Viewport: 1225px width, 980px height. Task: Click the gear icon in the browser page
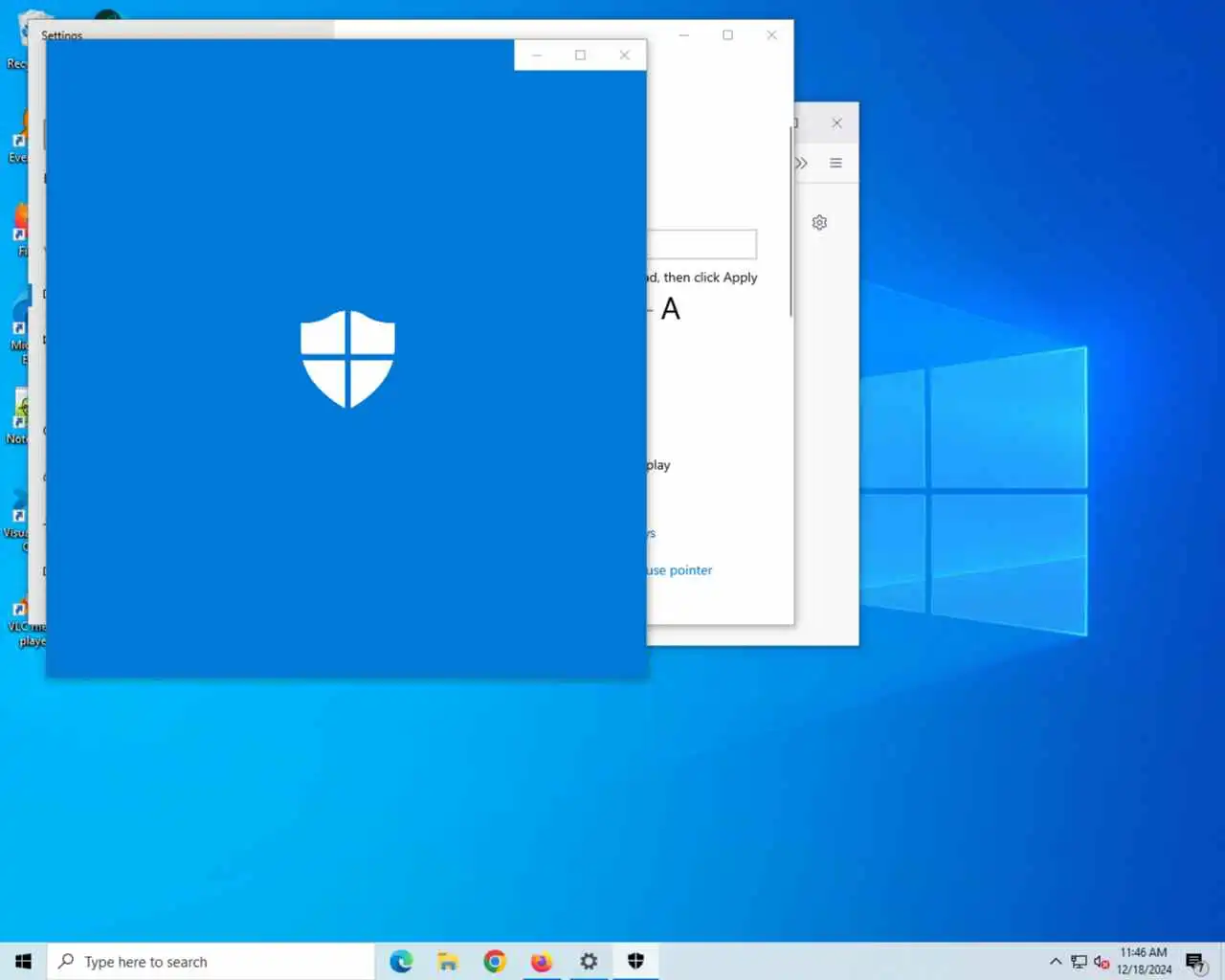tap(819, 222)
